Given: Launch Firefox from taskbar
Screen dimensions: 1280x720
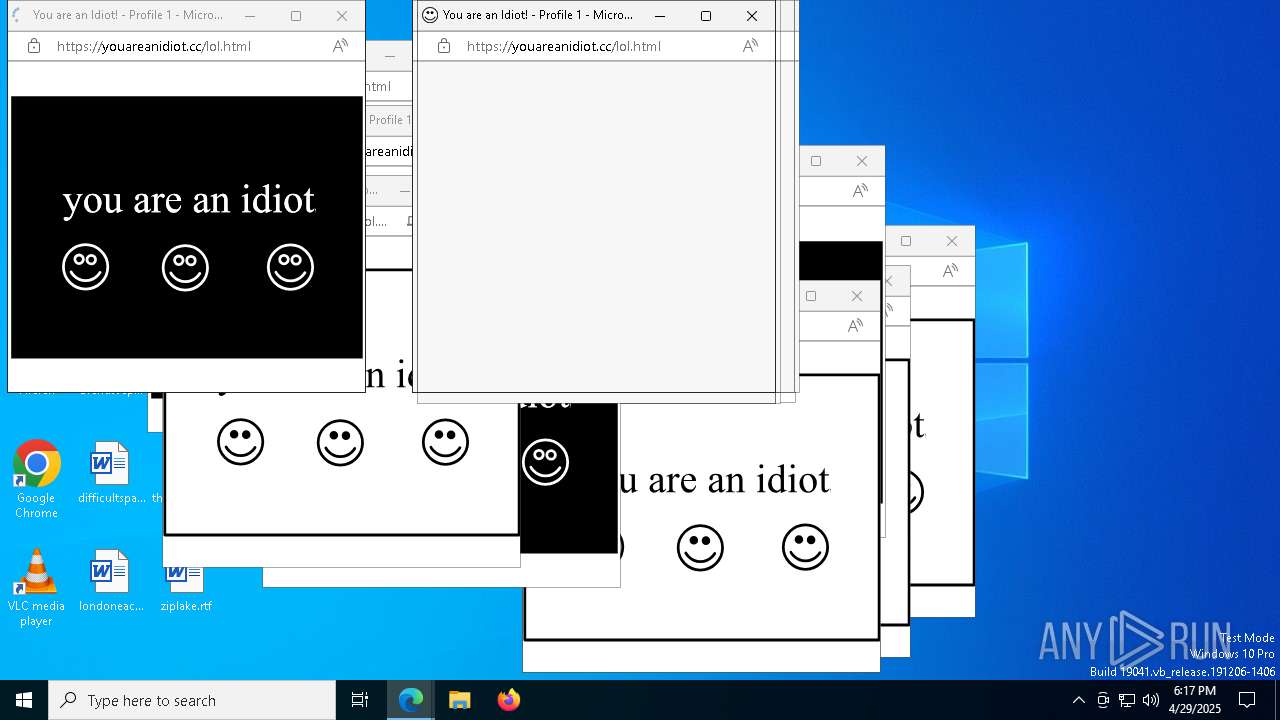Looking at the screenshot, I should coord(509,700).
